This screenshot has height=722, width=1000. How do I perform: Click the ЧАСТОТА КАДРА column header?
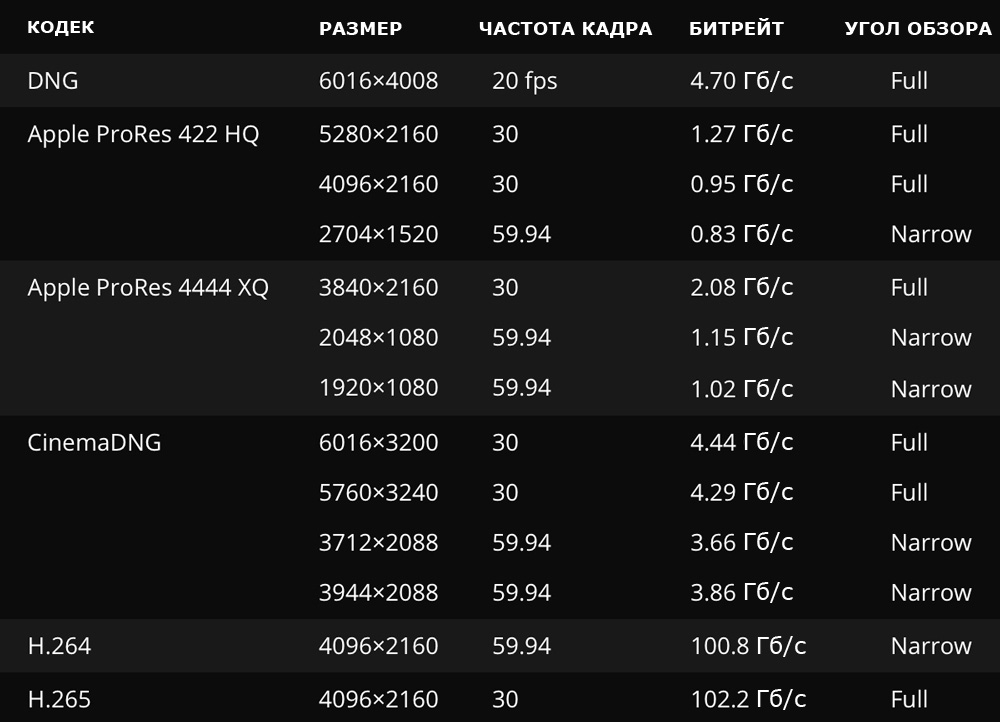(565, 29)
